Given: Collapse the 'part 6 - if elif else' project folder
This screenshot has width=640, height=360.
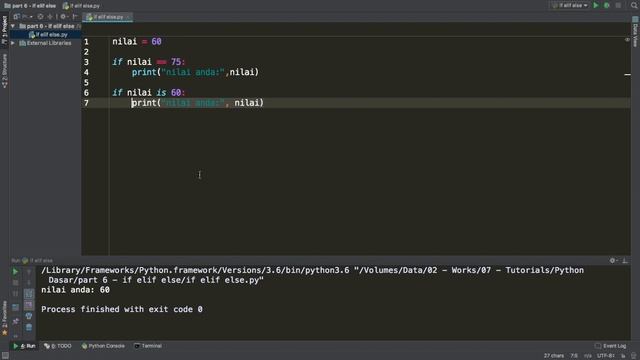Looking at the screenshot, I should [x=13, y=26].
